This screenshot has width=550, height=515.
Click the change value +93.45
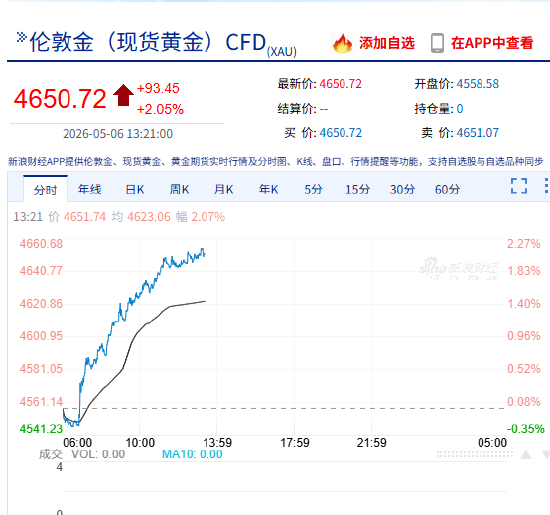[x=158, y=88]
